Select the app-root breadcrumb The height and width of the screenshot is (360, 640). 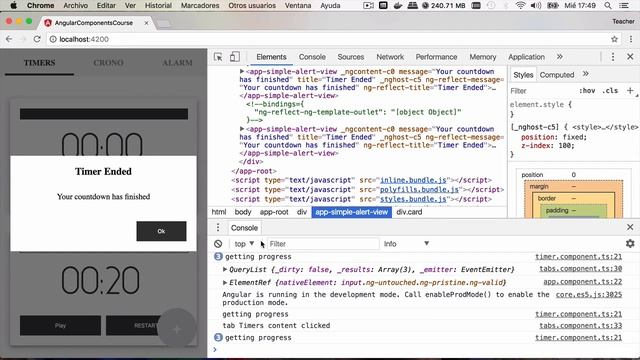274,212
